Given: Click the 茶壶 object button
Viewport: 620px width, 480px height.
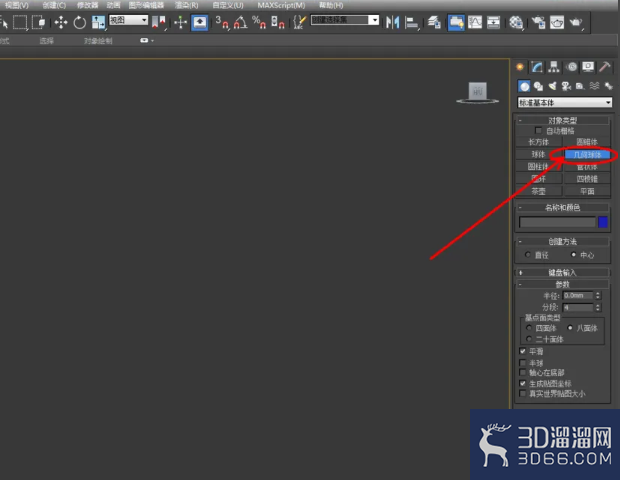Looking at the screenshot, I should coord(539,191).
